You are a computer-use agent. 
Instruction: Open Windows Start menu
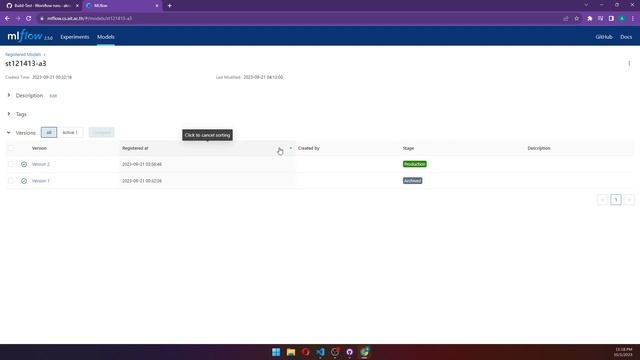pos(276,352)
